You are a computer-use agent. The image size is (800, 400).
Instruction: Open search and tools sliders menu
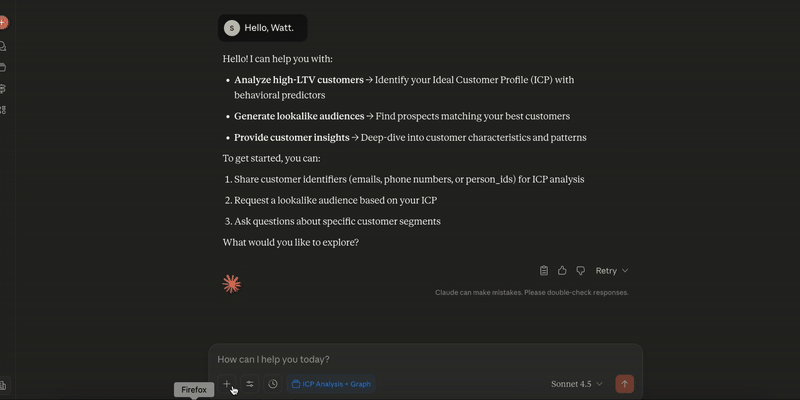pyautogui.click(x=250, y=384)
